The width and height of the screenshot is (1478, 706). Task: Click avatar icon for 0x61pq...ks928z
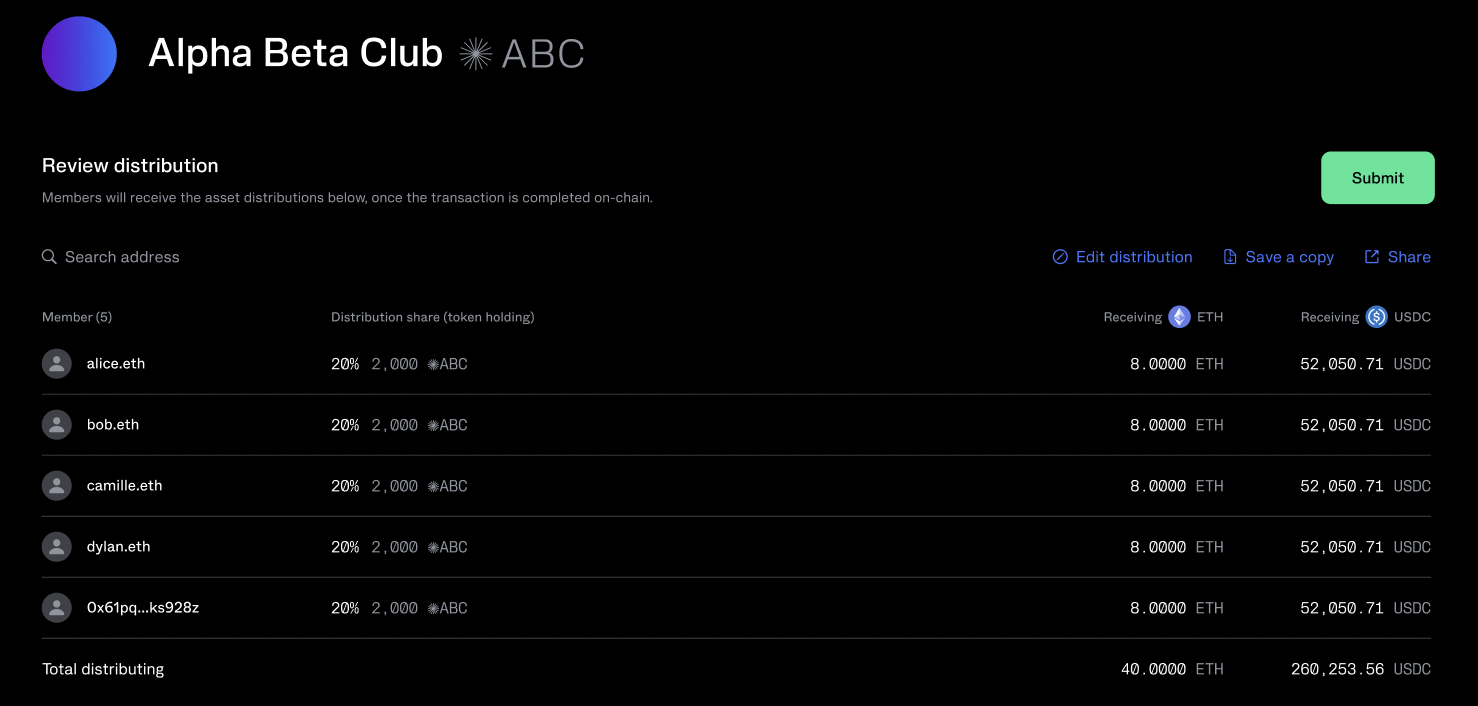click(x=57, y=608)
